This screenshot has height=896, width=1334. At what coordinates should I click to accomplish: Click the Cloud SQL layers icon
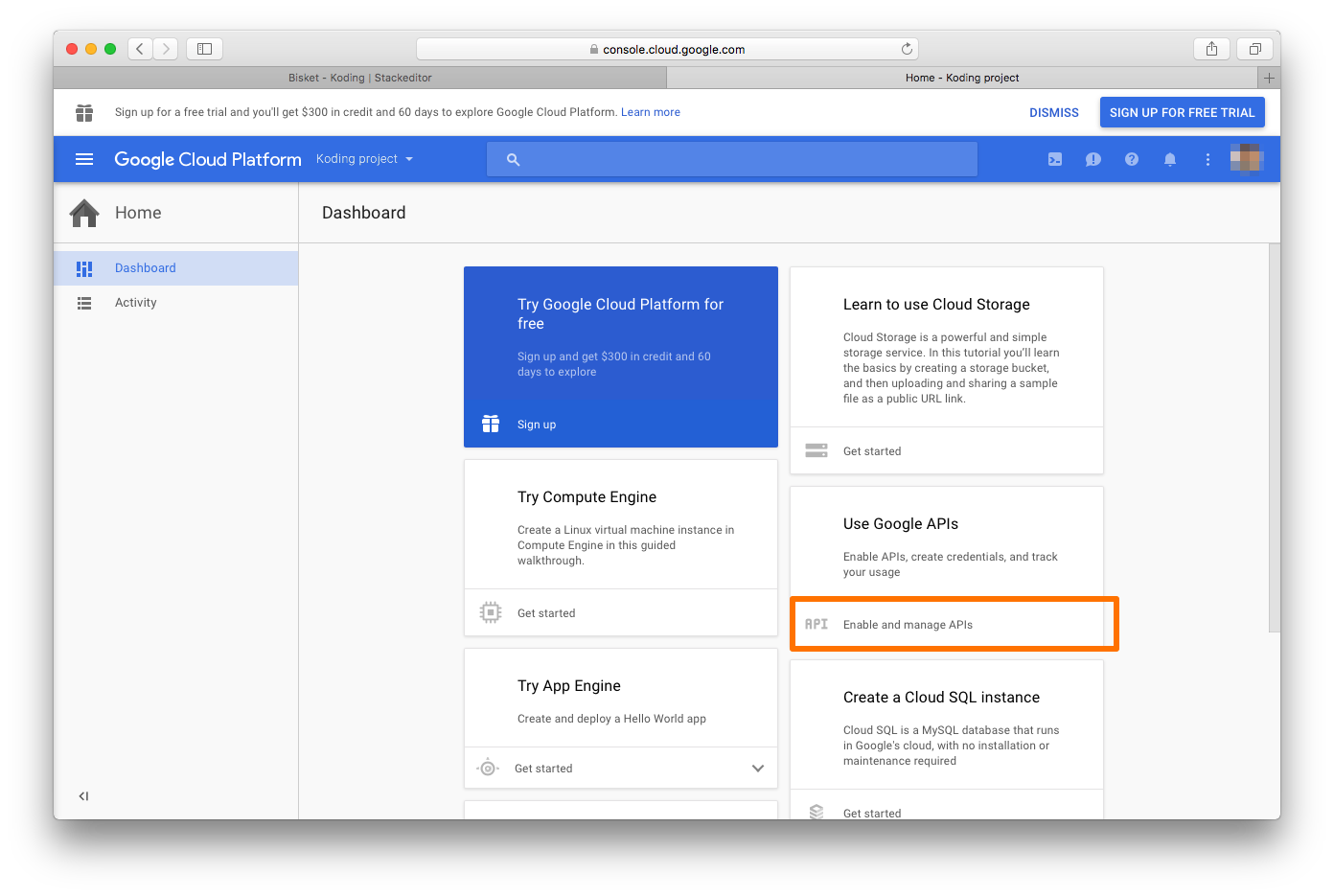coord(816,812)
